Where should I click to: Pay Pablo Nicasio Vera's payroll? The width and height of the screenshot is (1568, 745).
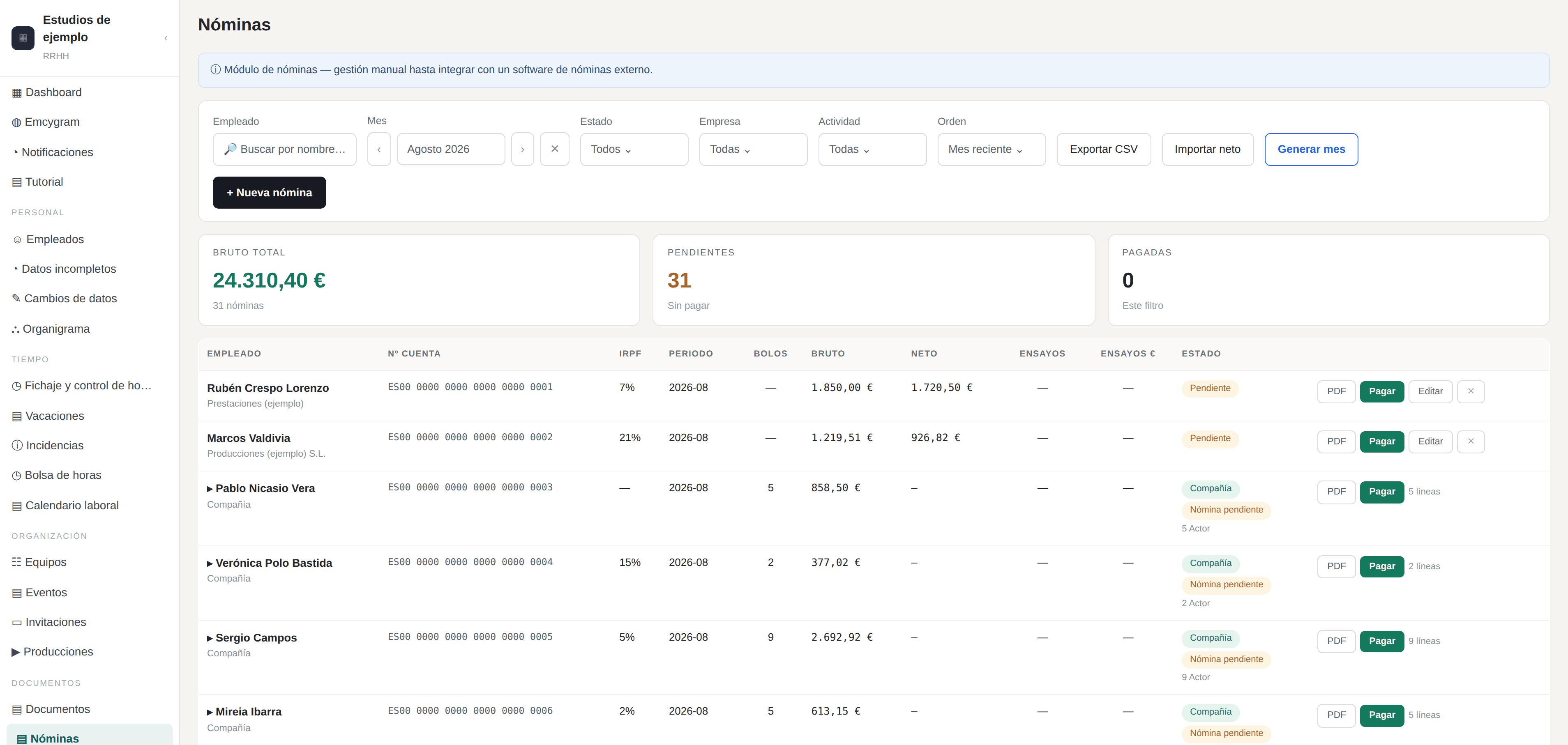pos(1382,492)
